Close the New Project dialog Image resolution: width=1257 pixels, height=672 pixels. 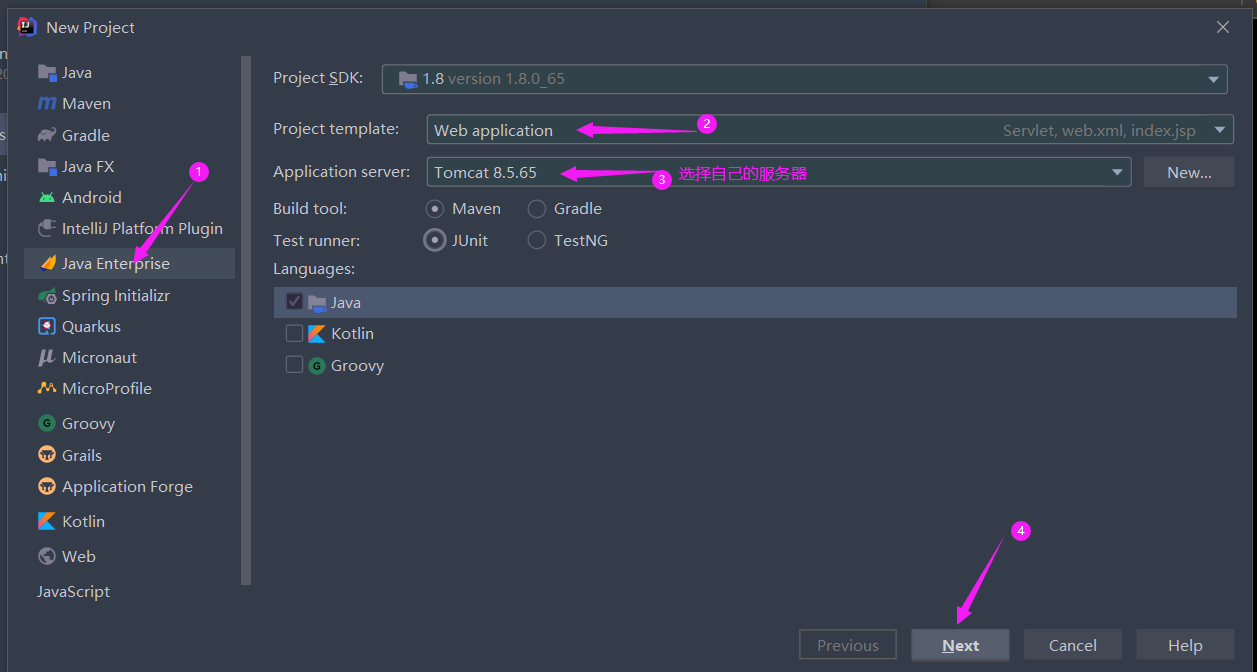tap(1223, 27)
